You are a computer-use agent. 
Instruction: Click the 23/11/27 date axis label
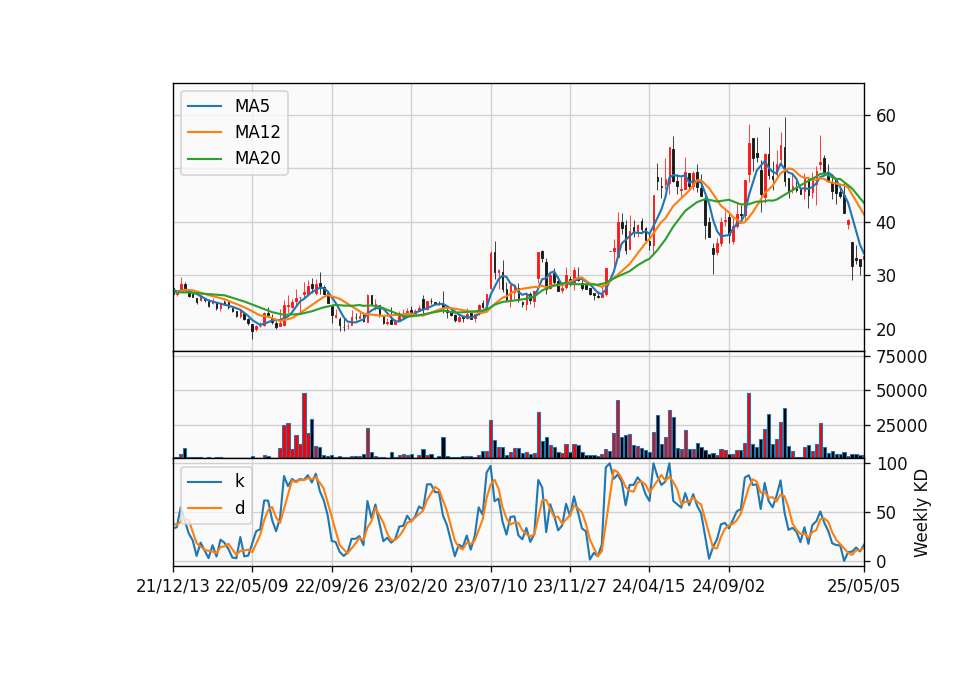(x=570, y=587)
